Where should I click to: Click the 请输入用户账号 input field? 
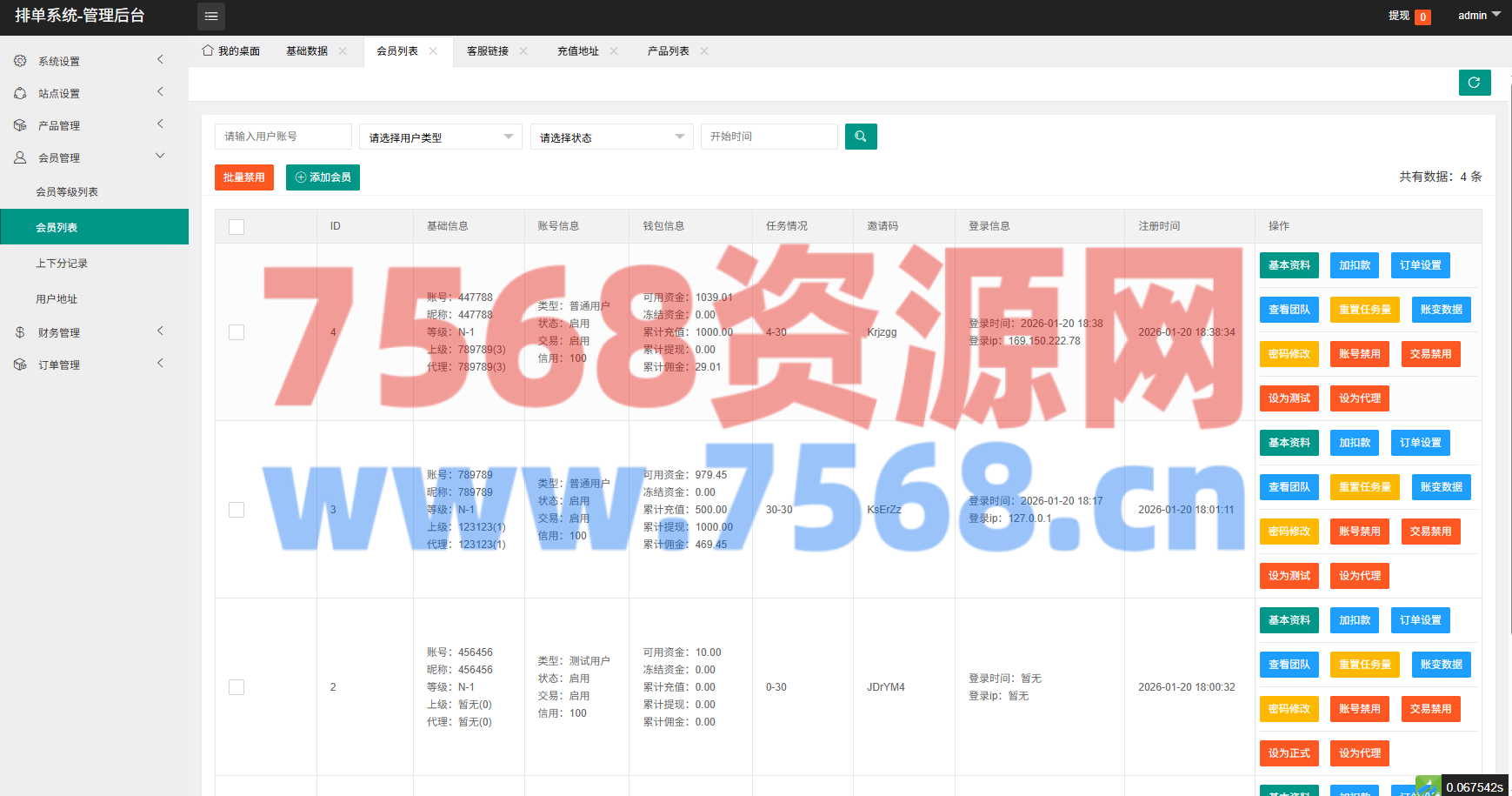pyautogui.click(x=283, y=137)
